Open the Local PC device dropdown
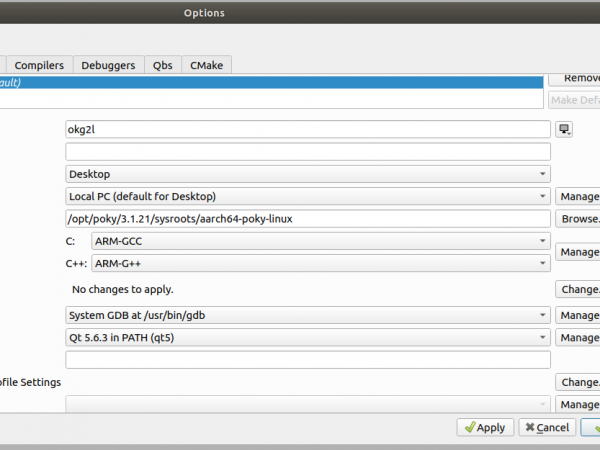Image resolution: width=600 pixels, height=450 pixels. click(x=307, y=196)
